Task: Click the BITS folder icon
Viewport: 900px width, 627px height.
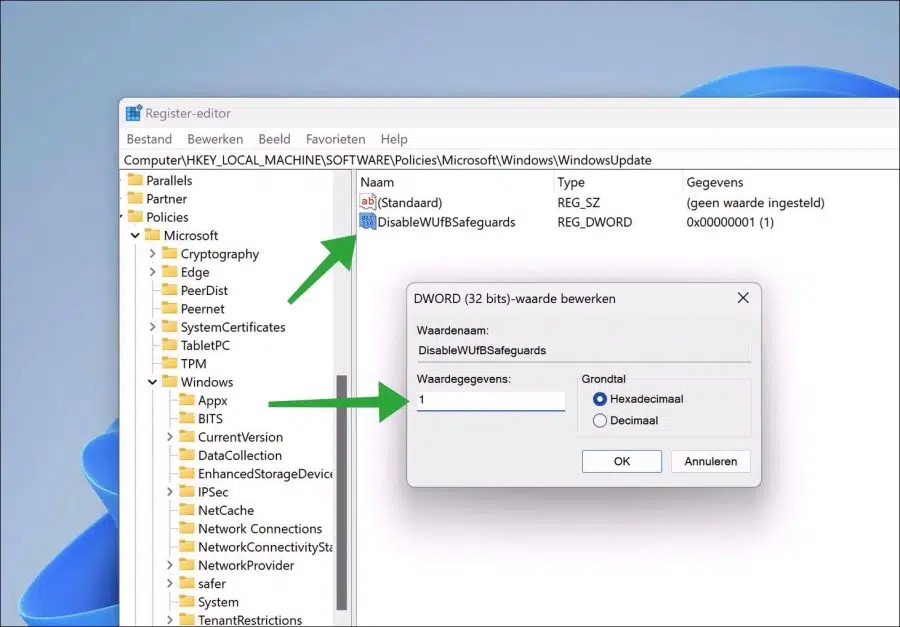Action: point(187,419)
